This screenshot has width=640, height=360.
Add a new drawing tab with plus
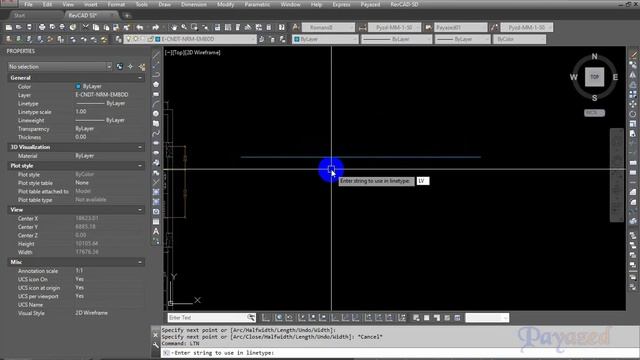127,16
